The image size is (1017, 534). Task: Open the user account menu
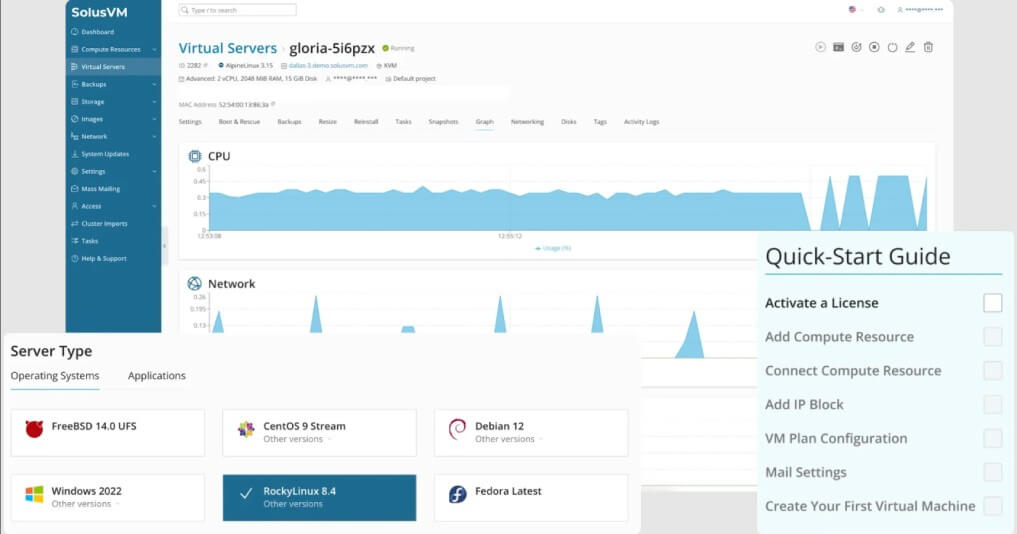tap(920, 10)
